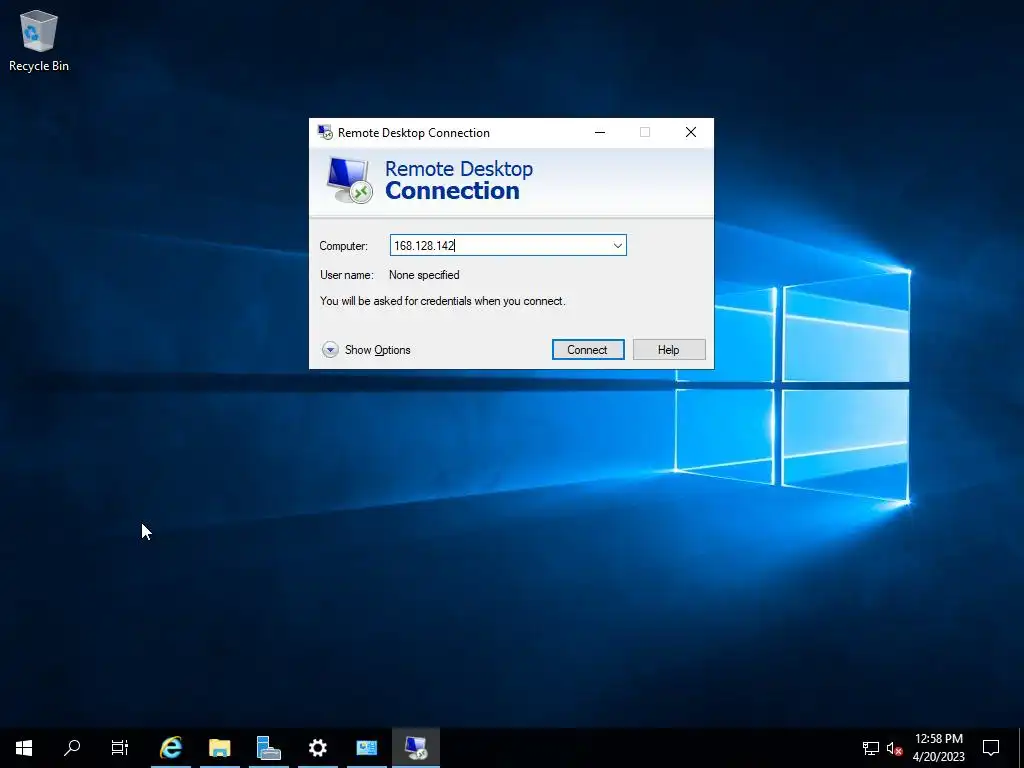The image size is (1024, 768).
Task: Open the Windows Start menu
Action: pyautogui.click(x=24, y=748)
